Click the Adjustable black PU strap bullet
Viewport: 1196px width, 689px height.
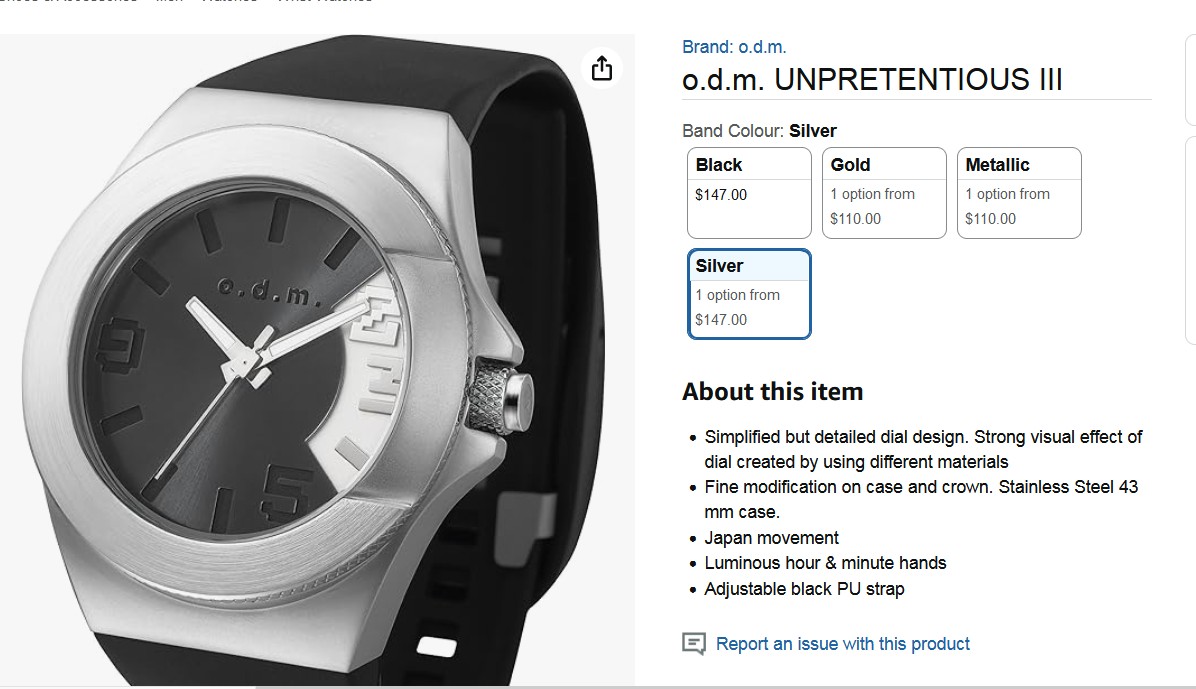[803, 589]
